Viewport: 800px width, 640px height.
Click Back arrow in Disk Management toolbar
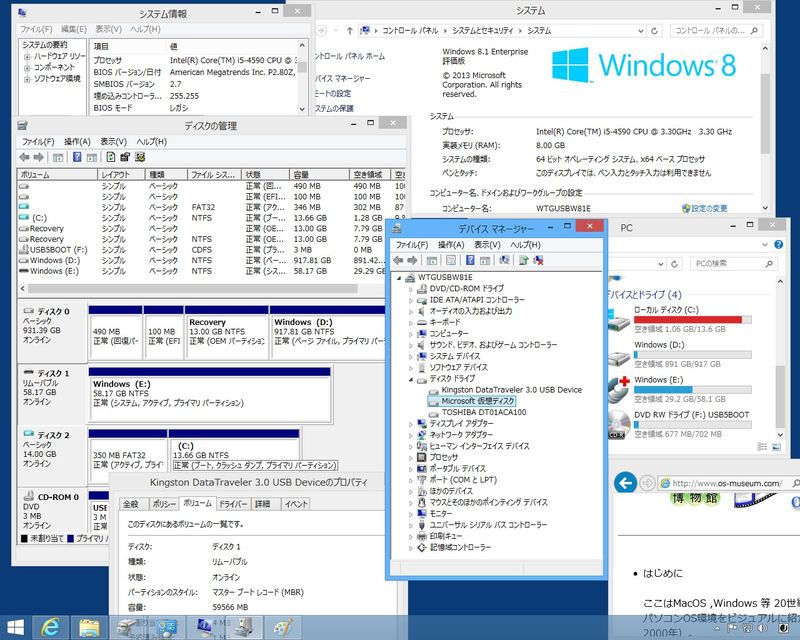click(x=24, y=157)
